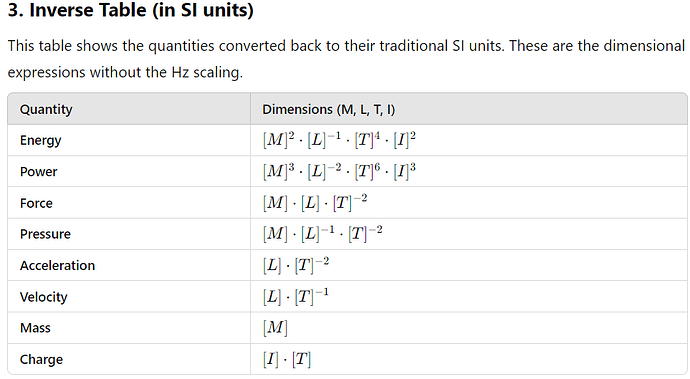The image size is (690, 379).
Task: Click the Charge quantity cell
Action: point(41,360)
